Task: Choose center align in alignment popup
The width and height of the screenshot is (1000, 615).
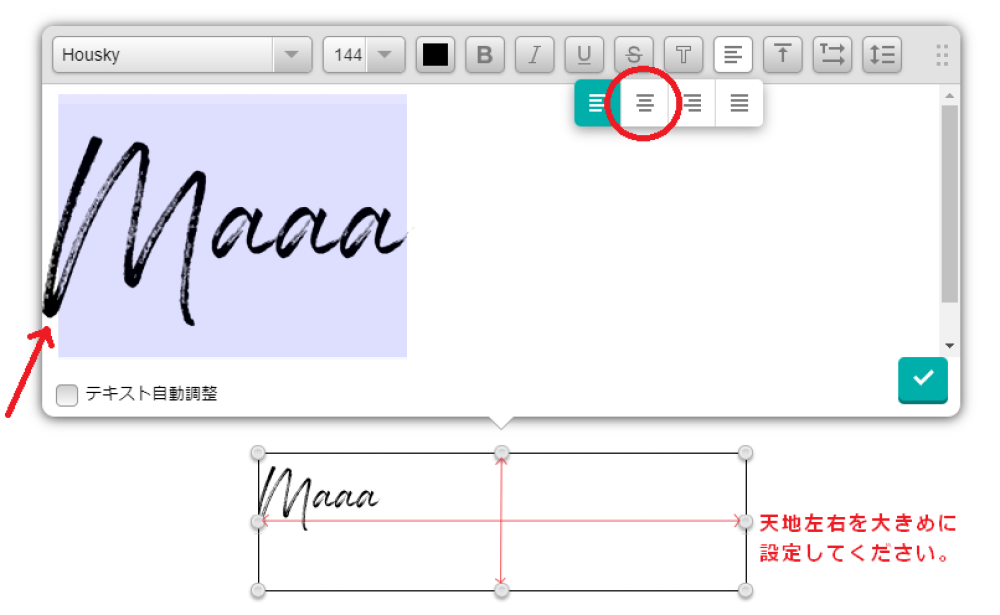Action: pos(645,103)
